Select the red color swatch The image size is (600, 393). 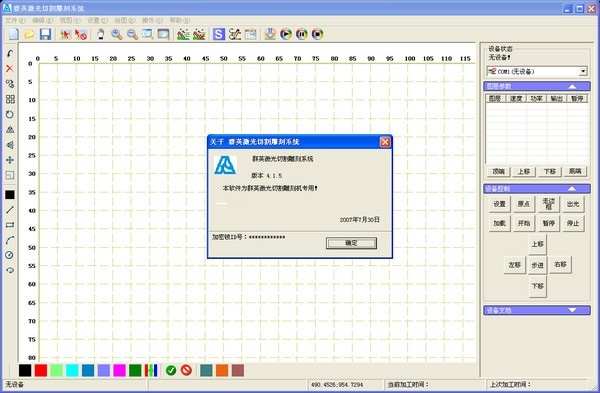pyautogui.click(x=41, y=370)
